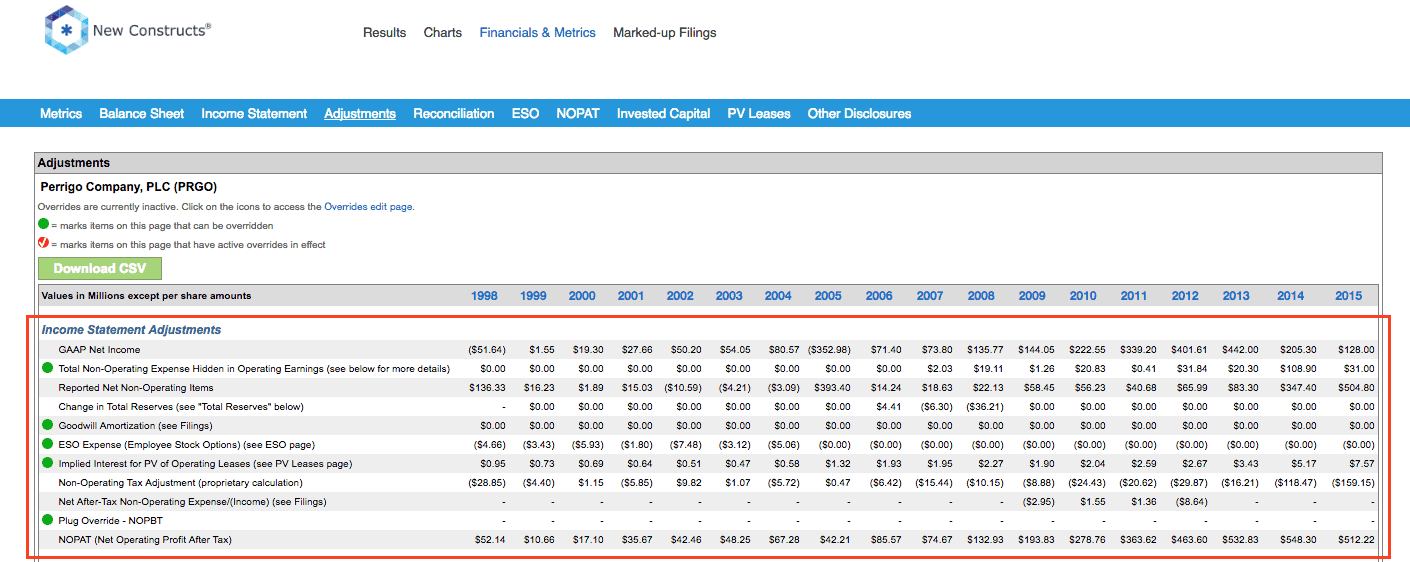This screenshot has width=1410, height=562.
Task: Click Goodwill Amortization (see Filings) row label
Action: (135, 426)
